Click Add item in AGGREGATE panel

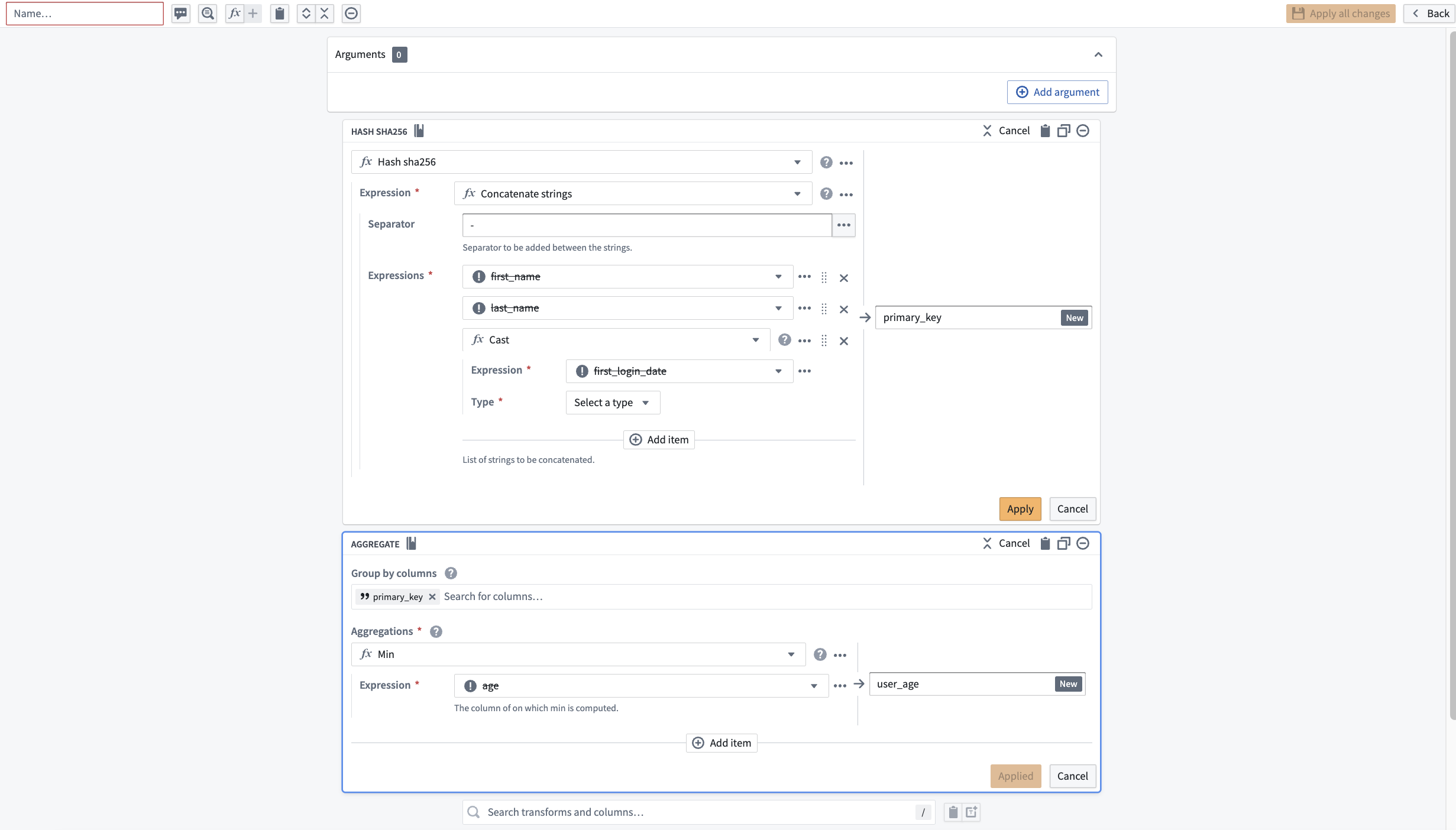[721, 743]
